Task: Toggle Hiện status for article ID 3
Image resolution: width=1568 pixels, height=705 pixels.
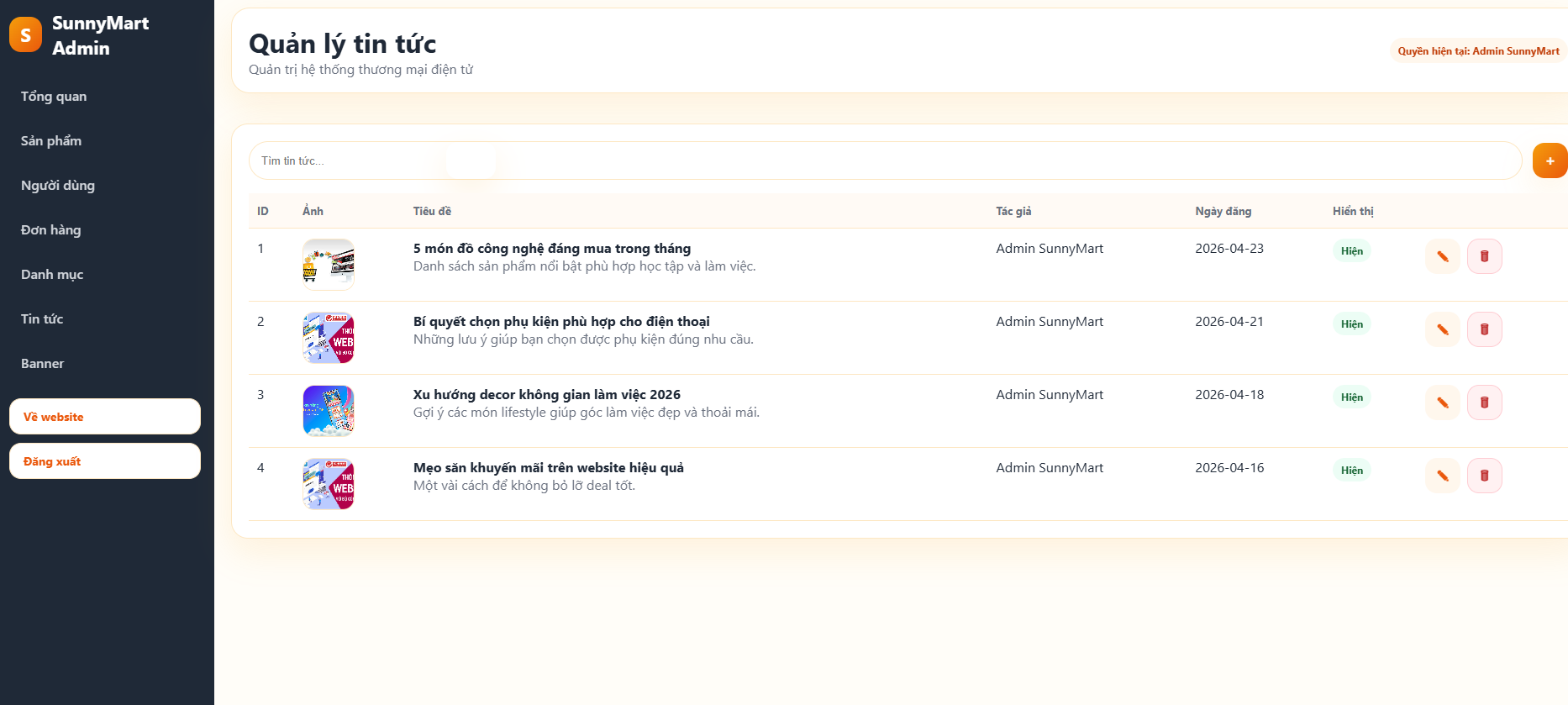Action: point(1351,397)
